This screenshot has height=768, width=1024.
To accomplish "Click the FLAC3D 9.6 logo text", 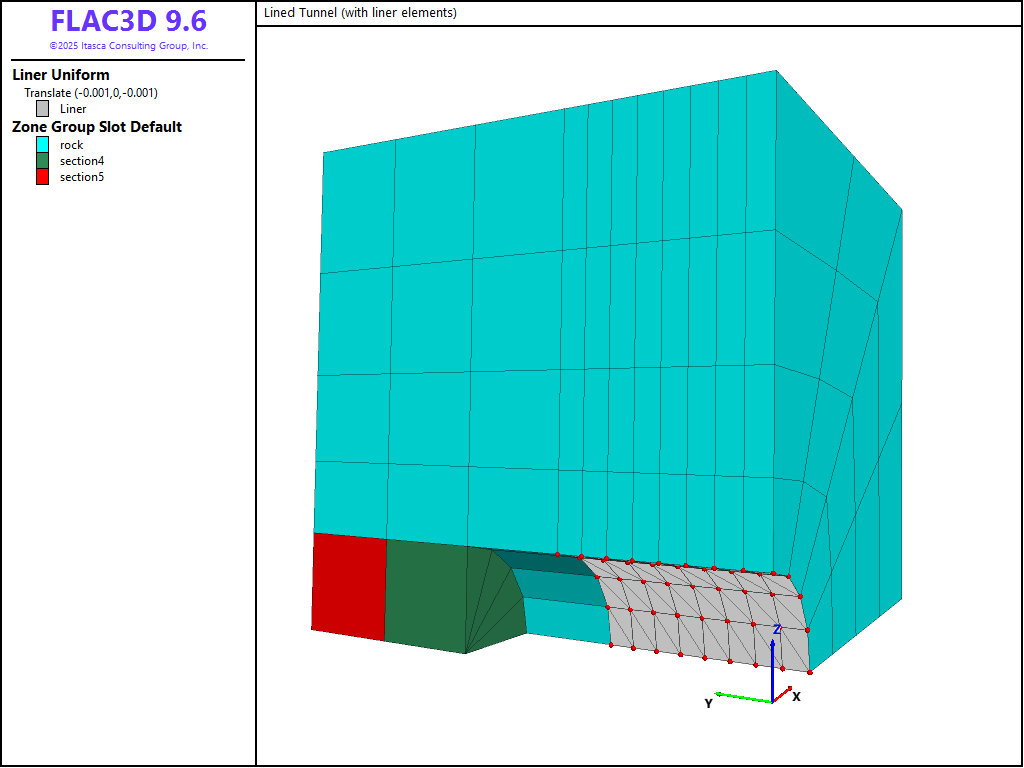I will tap(128, 22).
